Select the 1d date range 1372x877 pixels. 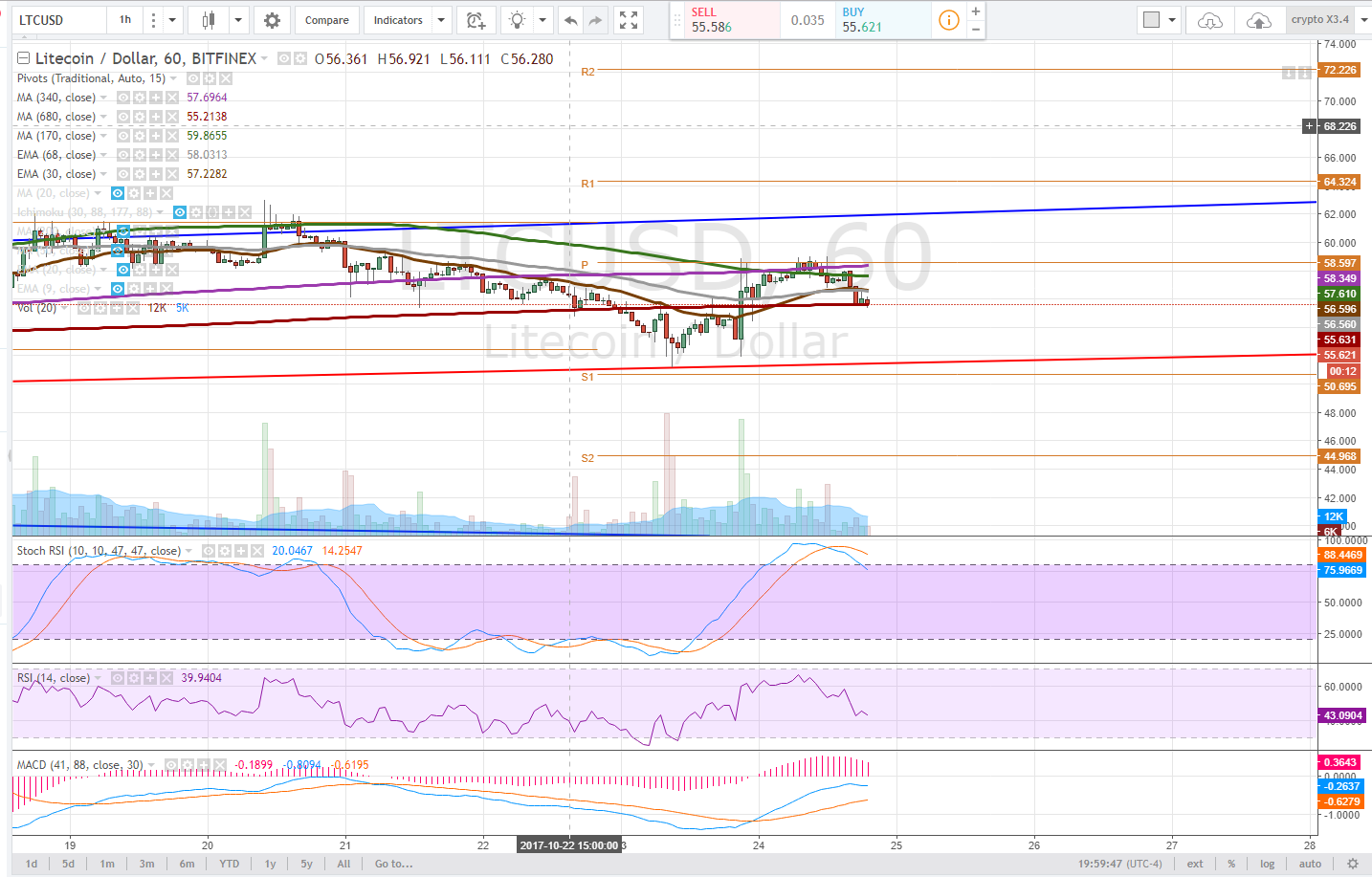[32, 864]
